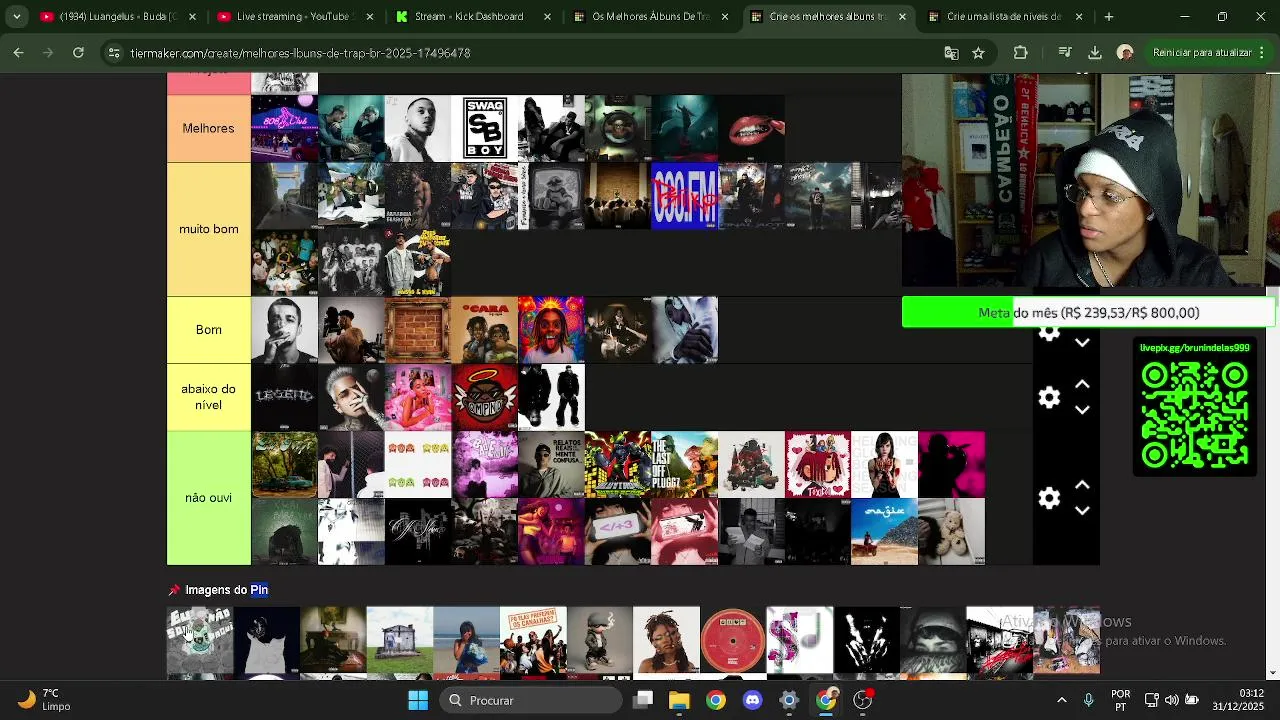Open the taskbar Settings gear app

pos(789,700)
